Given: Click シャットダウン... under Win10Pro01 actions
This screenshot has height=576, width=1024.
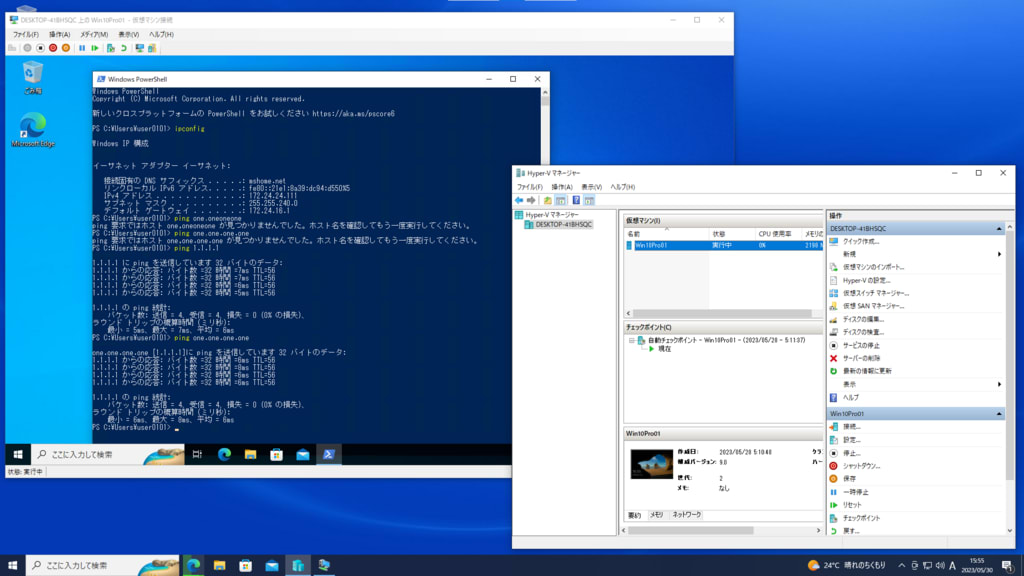Looking at the screenshot, I should [x=861, y=466].
